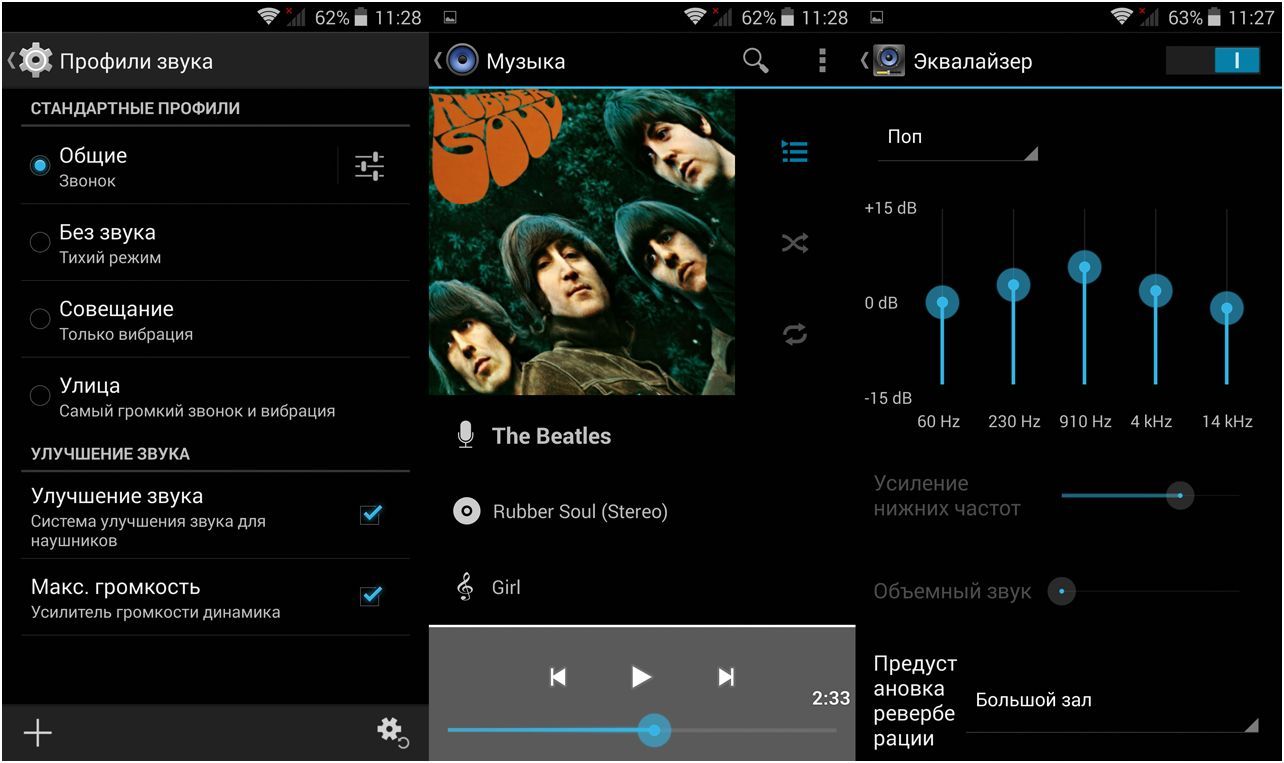Skip to the previous track
The image size is (1284, 763).
pos(558,677)
